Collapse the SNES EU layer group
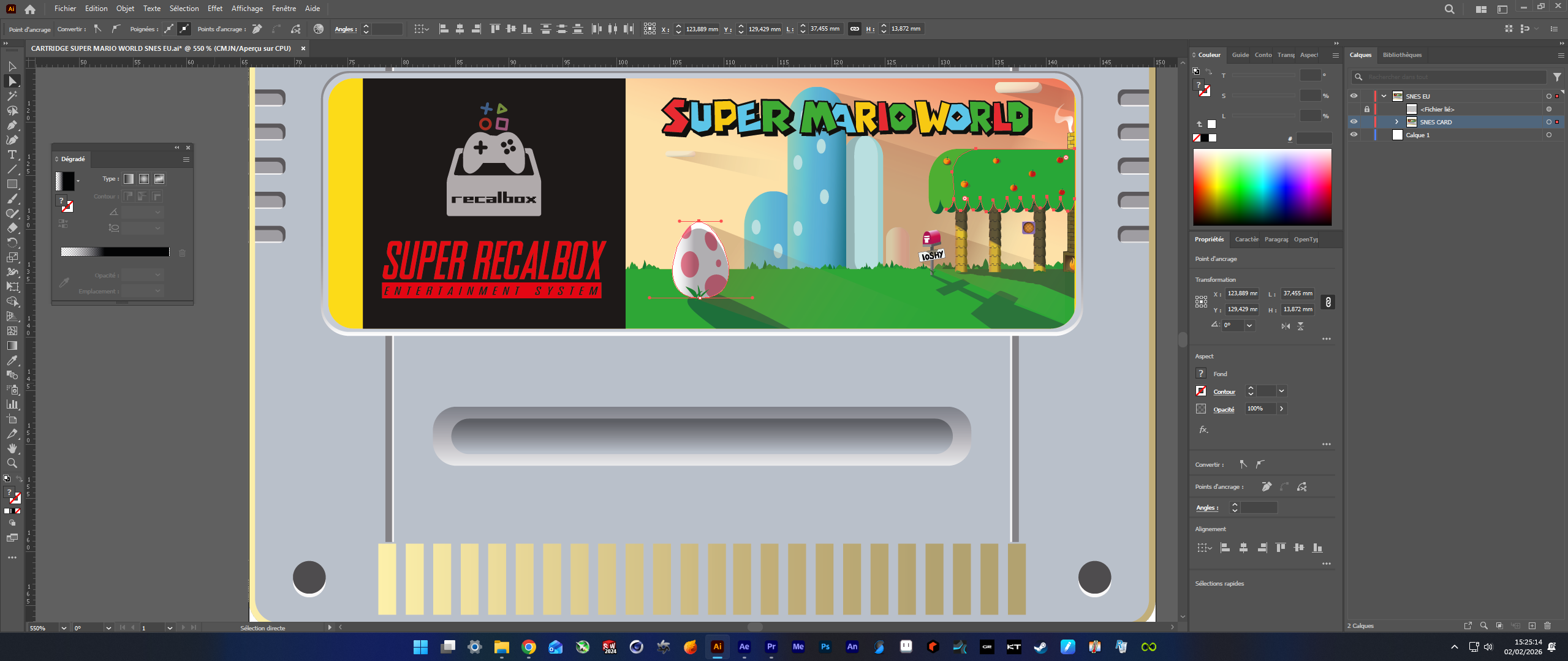 pos(1384,96)
